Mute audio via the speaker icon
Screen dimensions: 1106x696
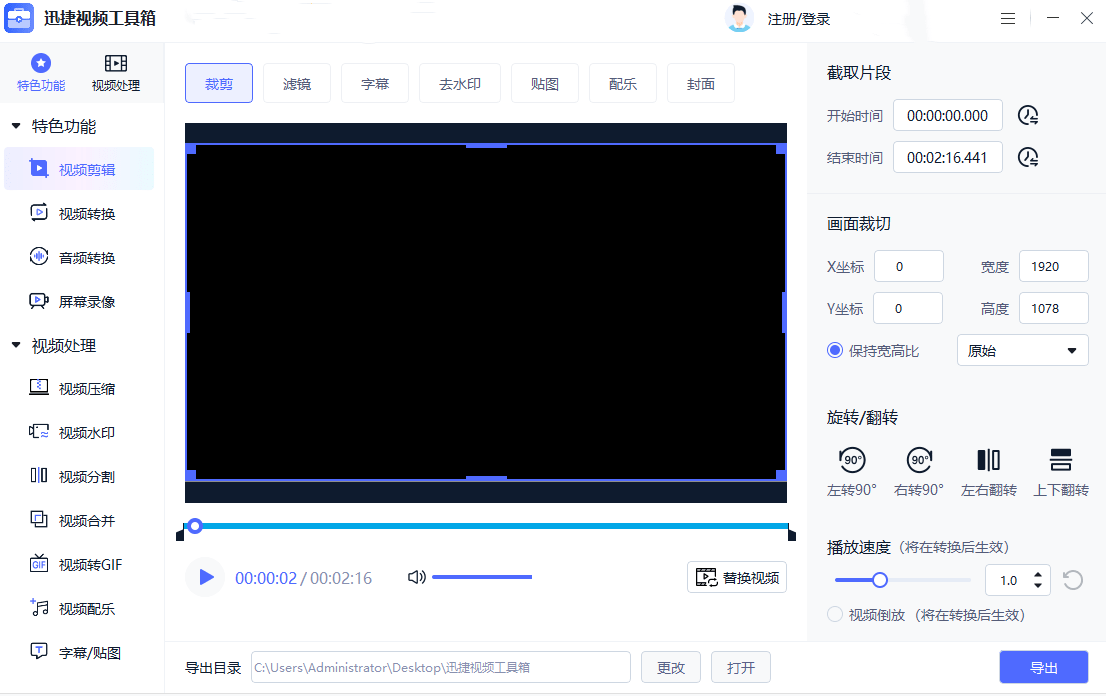coord(417,577)
